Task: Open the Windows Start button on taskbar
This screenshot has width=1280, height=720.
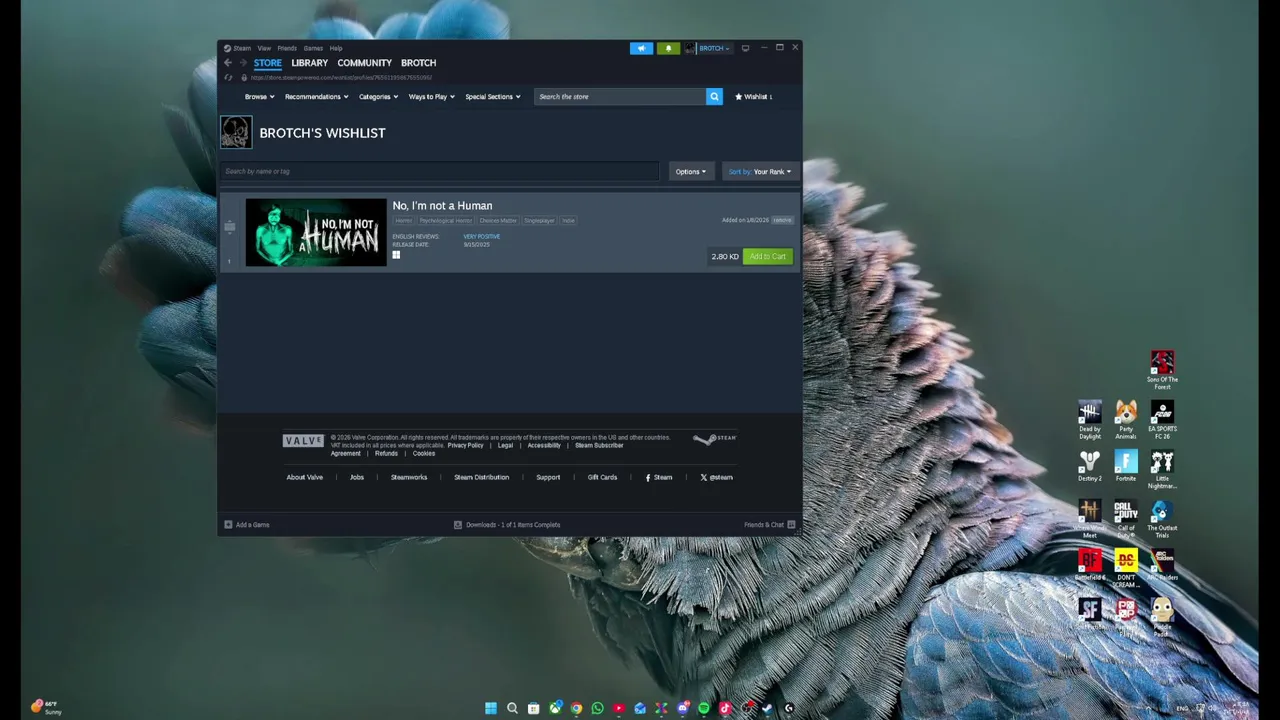Action: tap(491, 708)
